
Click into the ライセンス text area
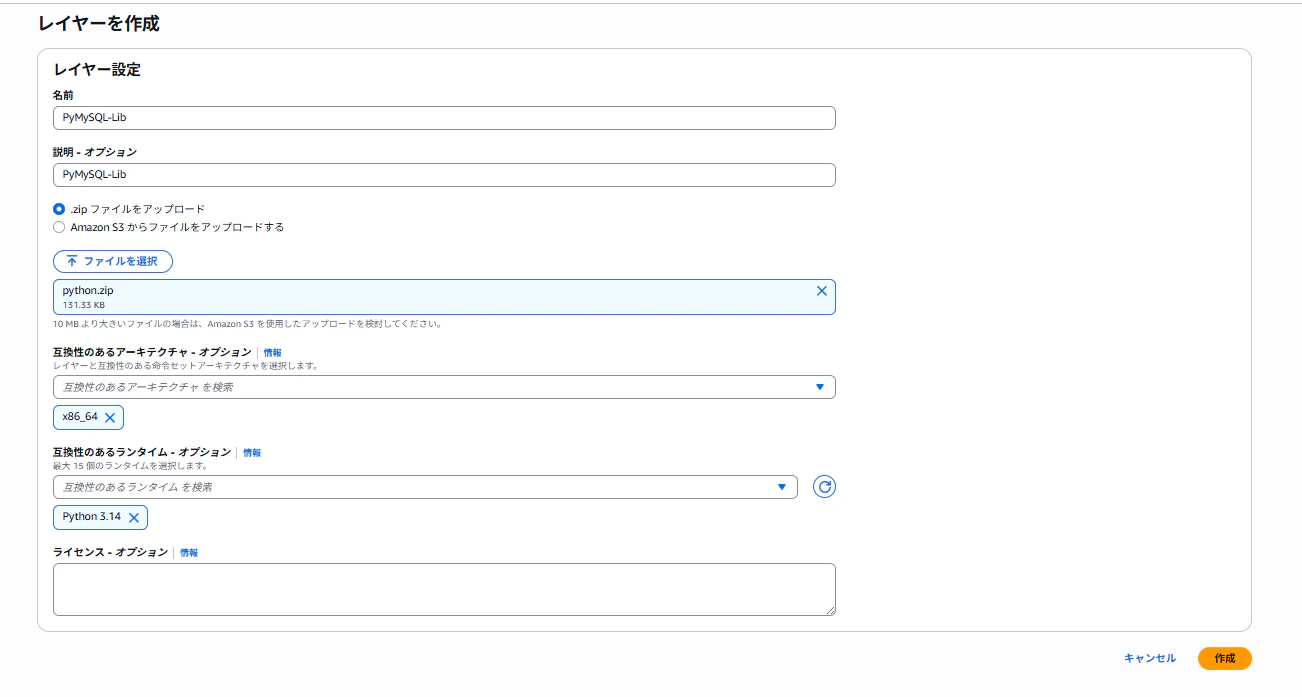pos(444,589)
